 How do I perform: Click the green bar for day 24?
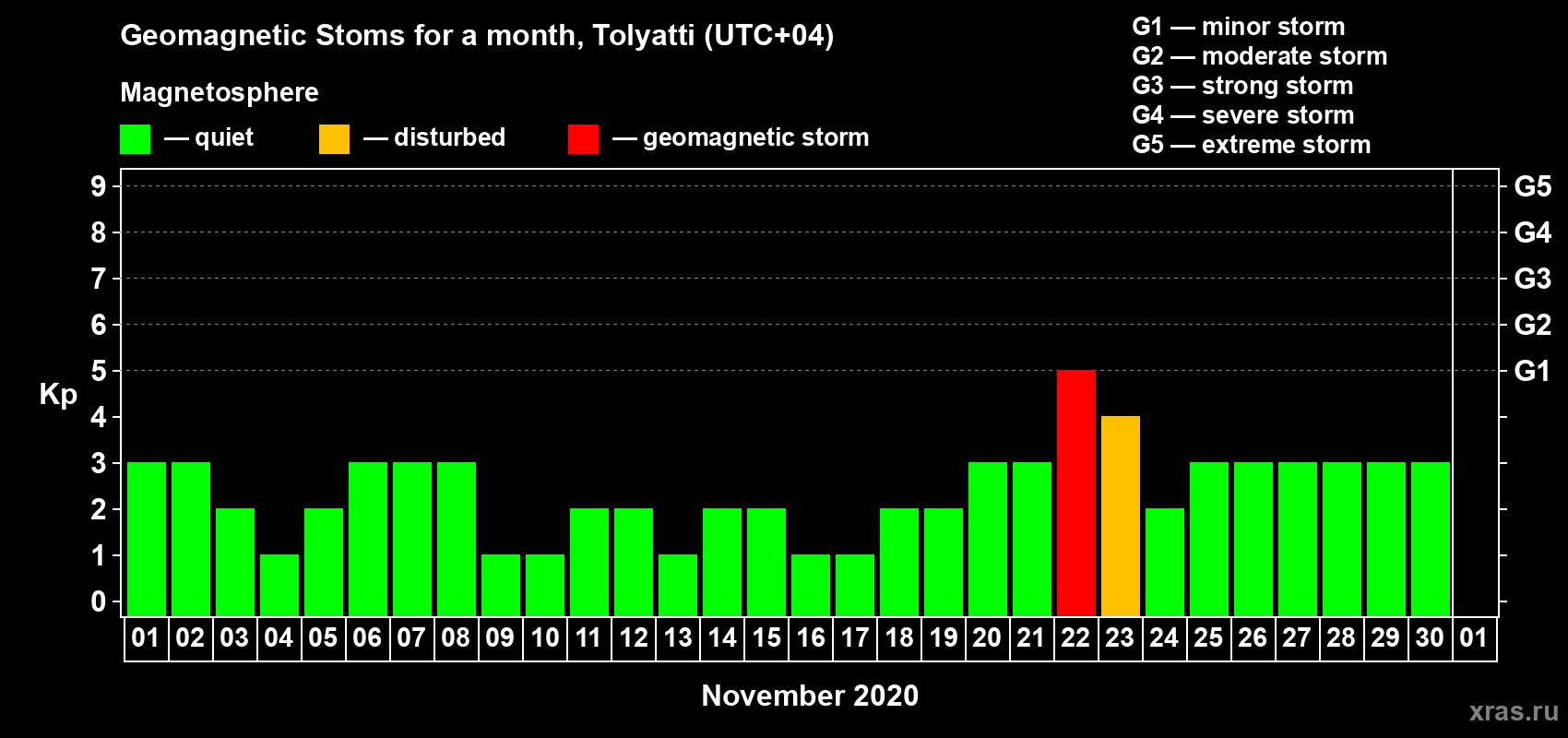coord(1165,562)
